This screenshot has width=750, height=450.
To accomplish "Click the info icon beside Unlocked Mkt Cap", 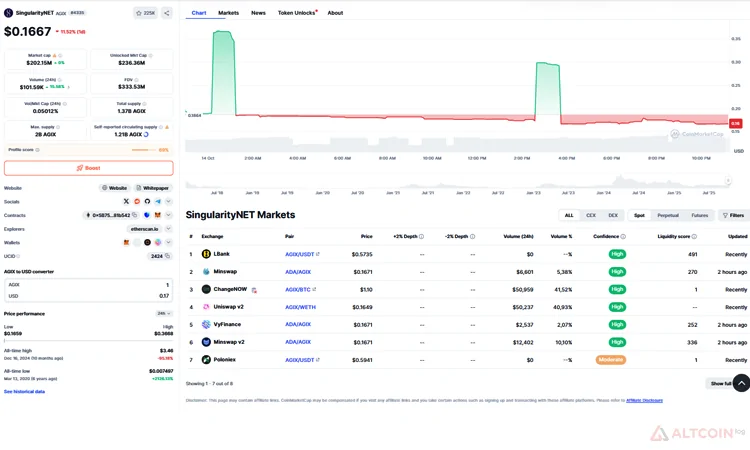I will pyautogui.click(x=151, y=55).
